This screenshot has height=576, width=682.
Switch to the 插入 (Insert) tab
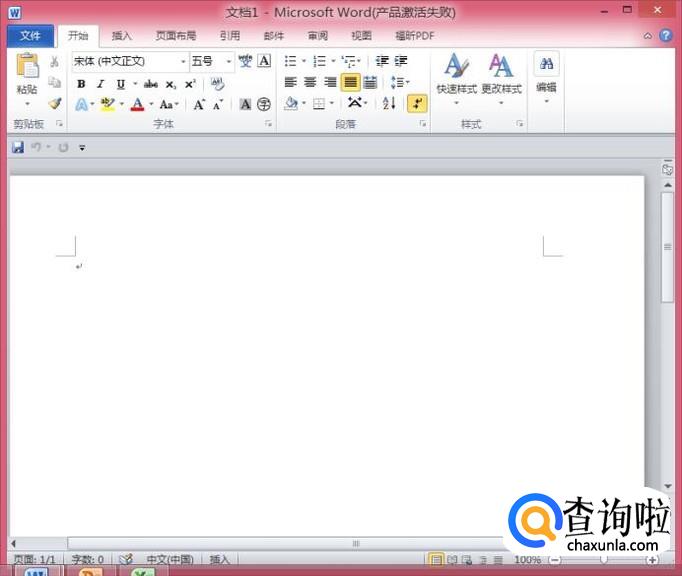click(121, 36)
